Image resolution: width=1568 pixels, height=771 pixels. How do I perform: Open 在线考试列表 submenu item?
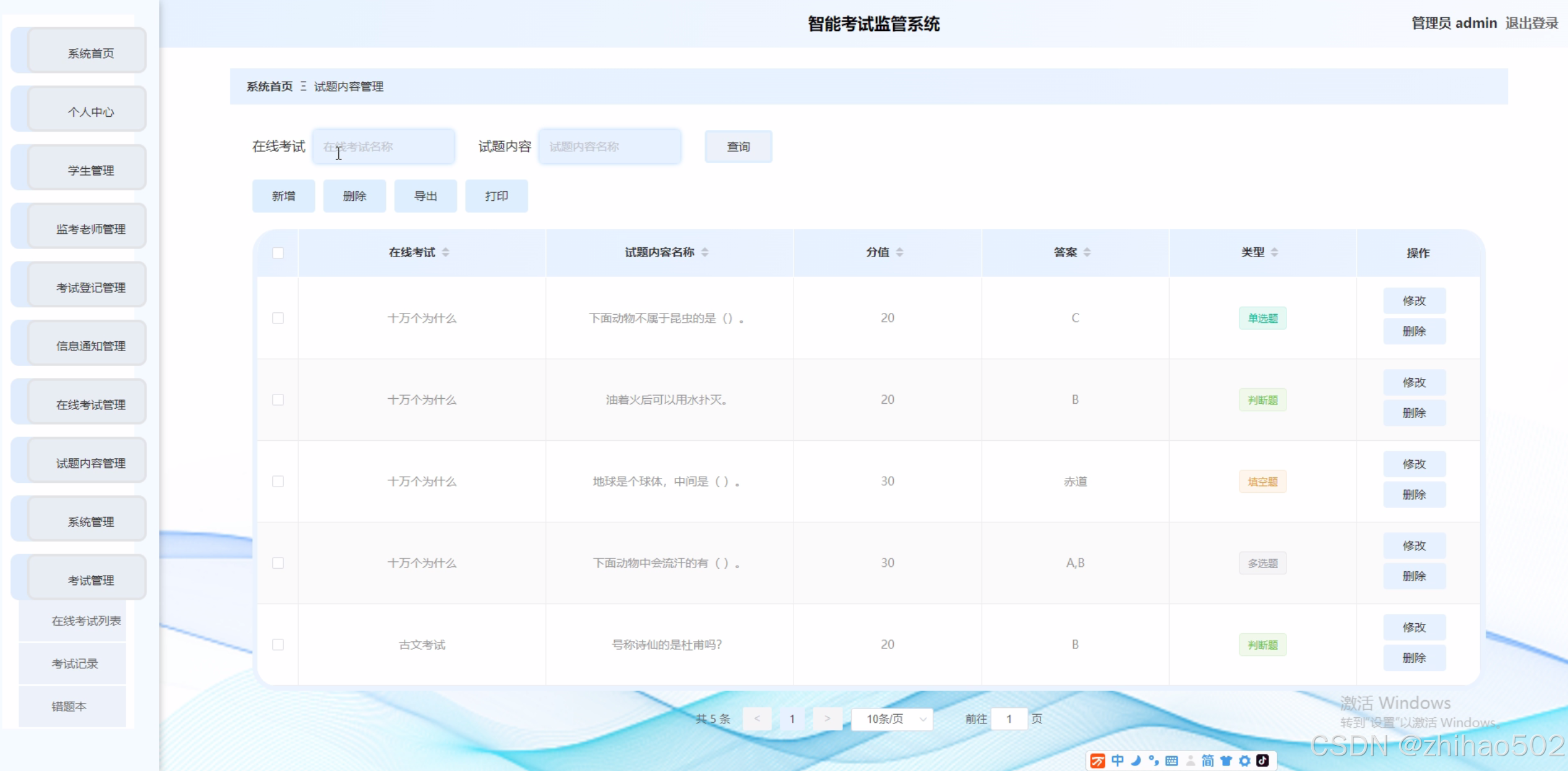86,621
